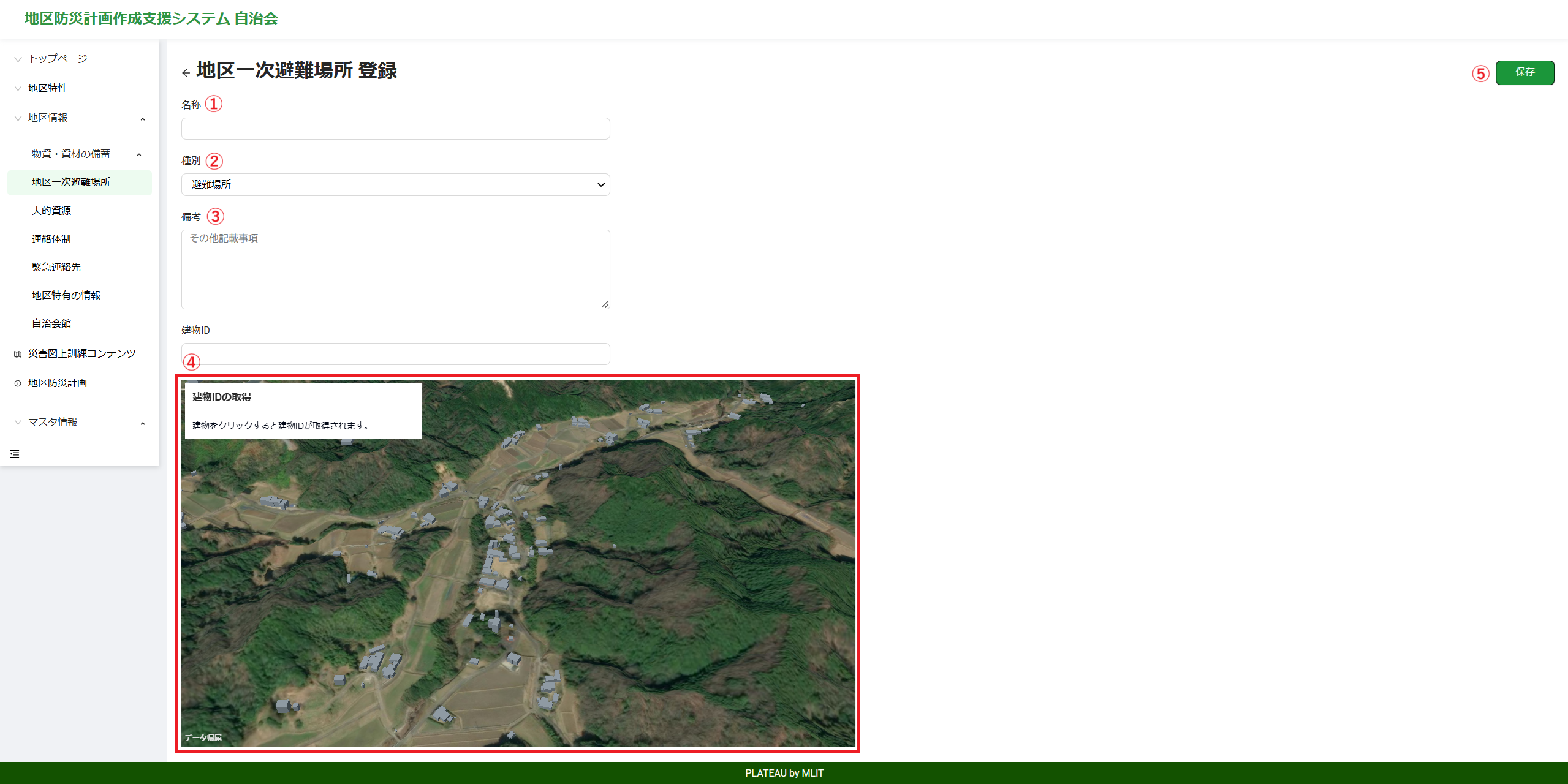Toggle the マスタ情報 section arrow
Image resolution: width=1568 pixels, height=784 pixels.
point(143,423)
